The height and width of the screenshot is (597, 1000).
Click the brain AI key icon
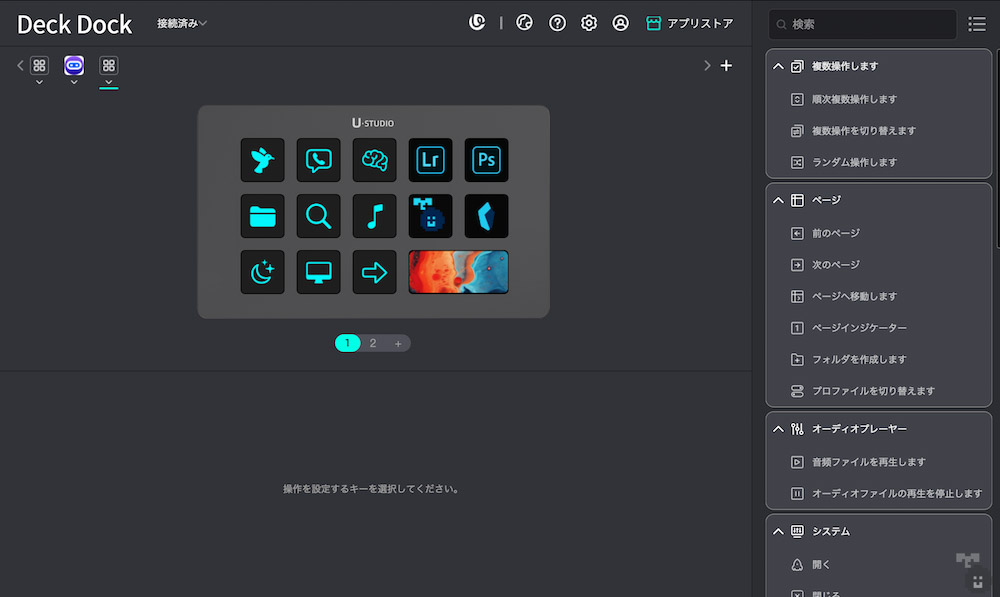374,160
